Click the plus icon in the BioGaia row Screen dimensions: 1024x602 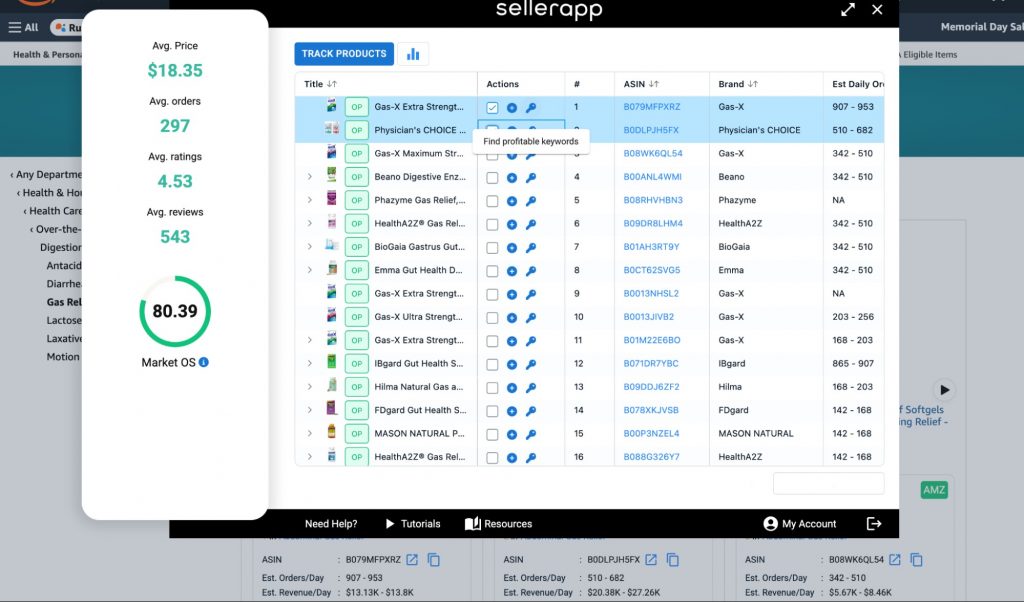(512, 247)
